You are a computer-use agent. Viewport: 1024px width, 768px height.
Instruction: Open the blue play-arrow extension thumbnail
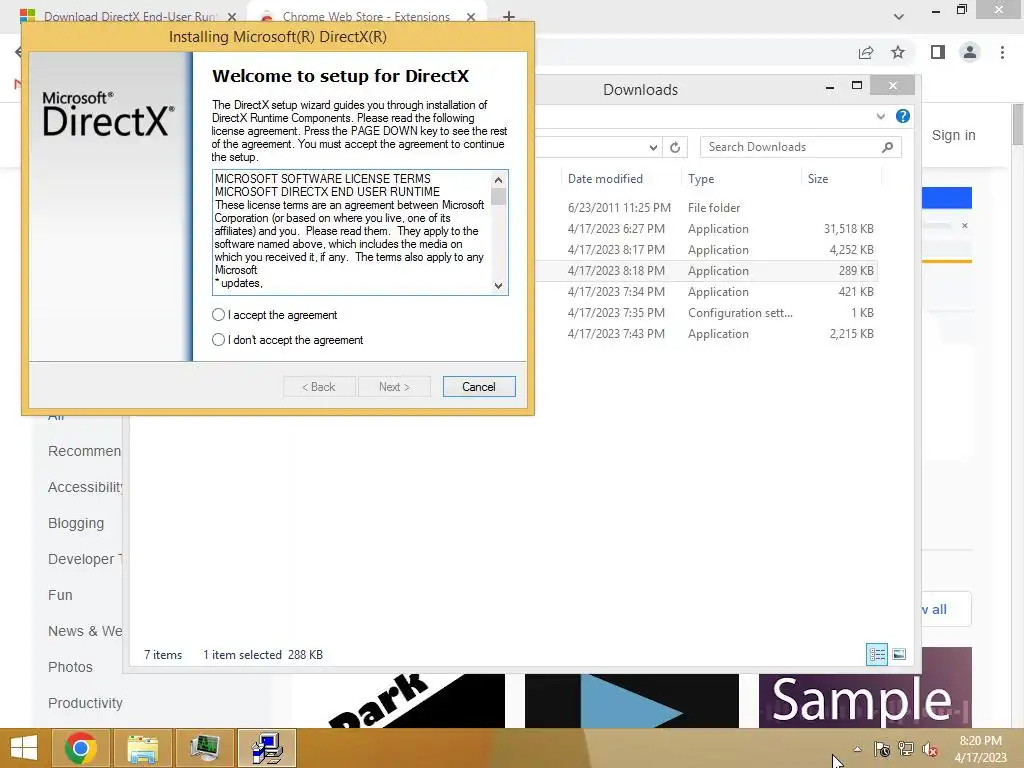pos(632,701)
